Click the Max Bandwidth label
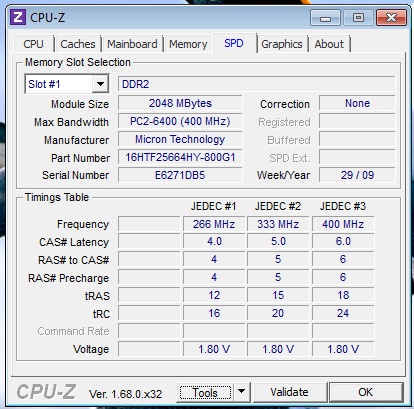 (71, 122)
